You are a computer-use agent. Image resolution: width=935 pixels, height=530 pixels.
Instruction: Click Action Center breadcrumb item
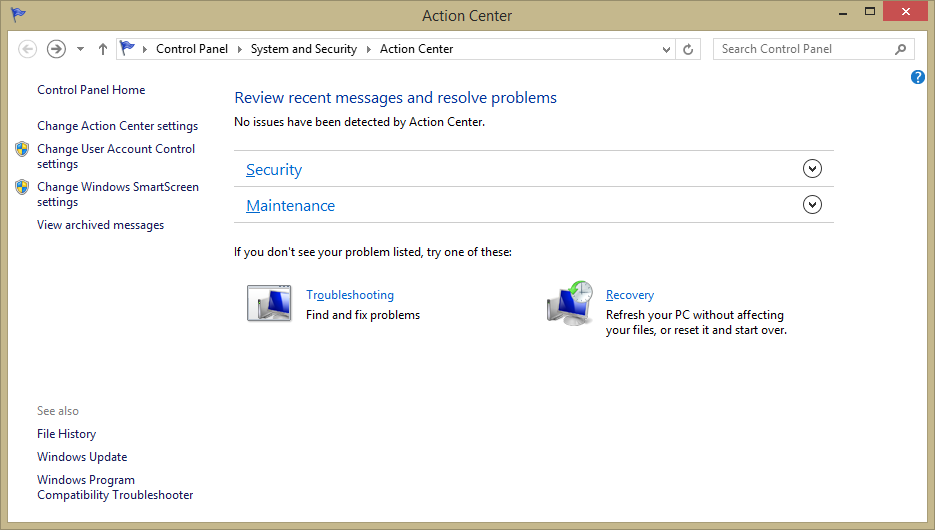click(x=416, y=49)
